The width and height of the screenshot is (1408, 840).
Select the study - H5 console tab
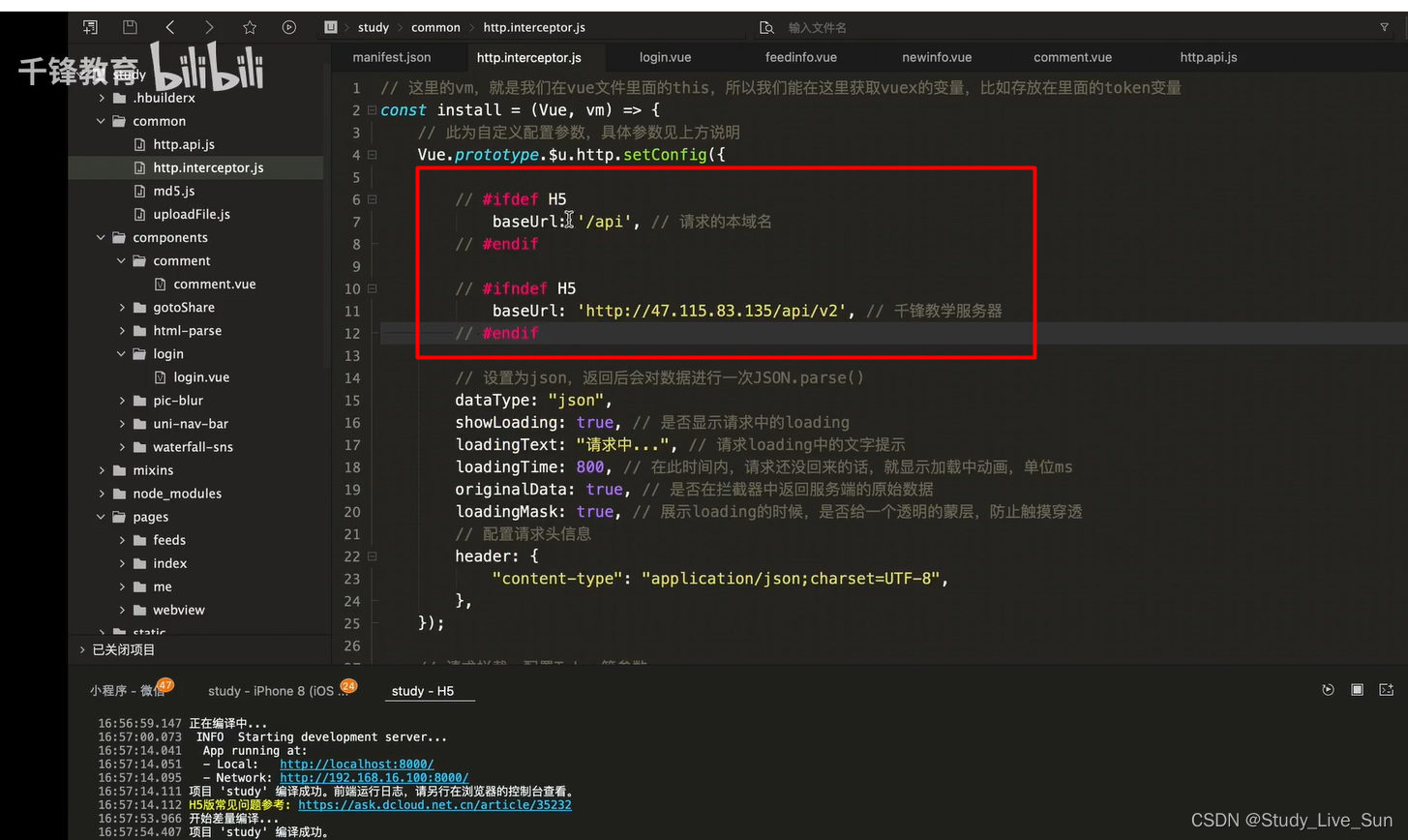[x=422, y=691]
